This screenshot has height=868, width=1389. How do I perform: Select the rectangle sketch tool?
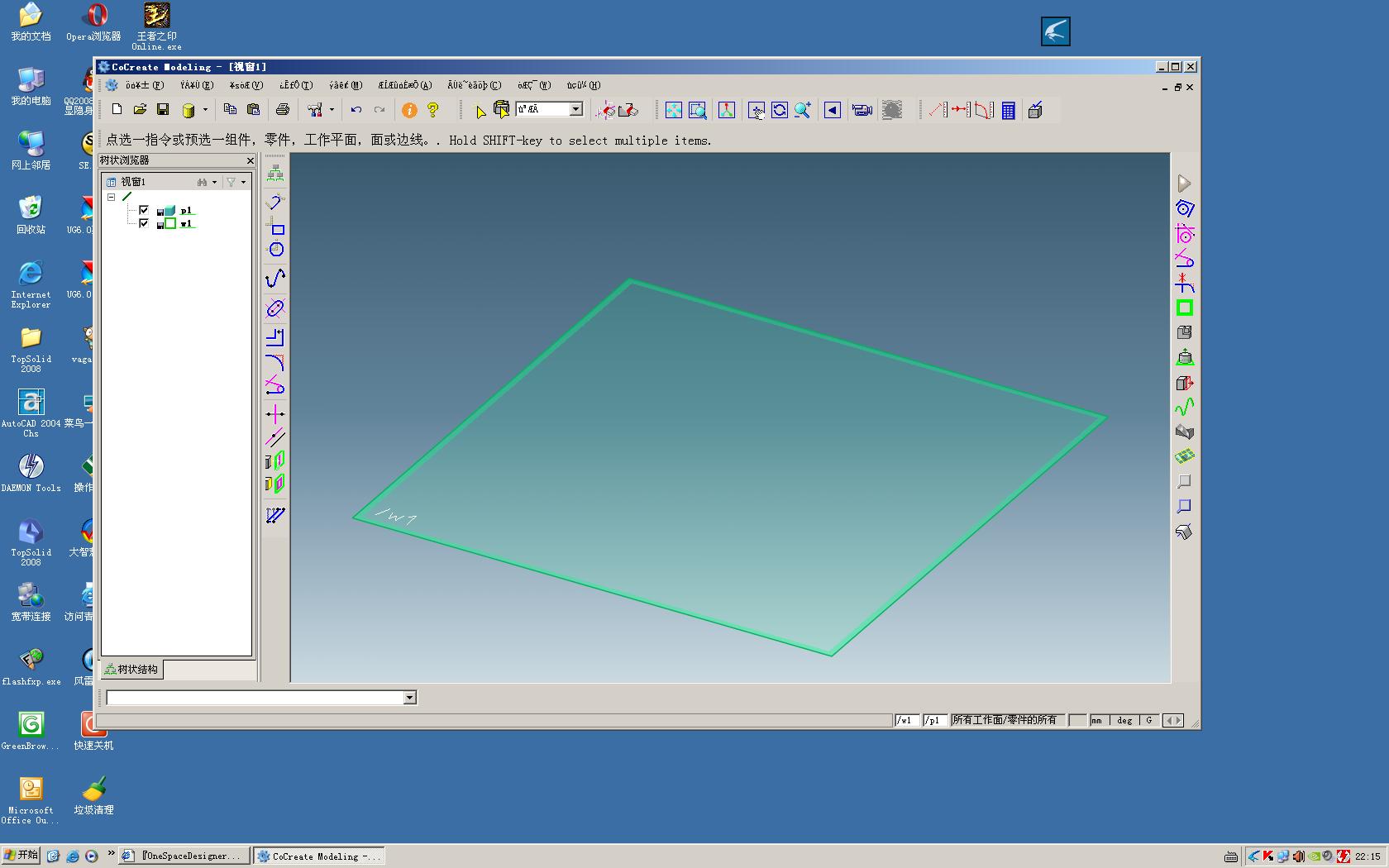tap(276, 227)
